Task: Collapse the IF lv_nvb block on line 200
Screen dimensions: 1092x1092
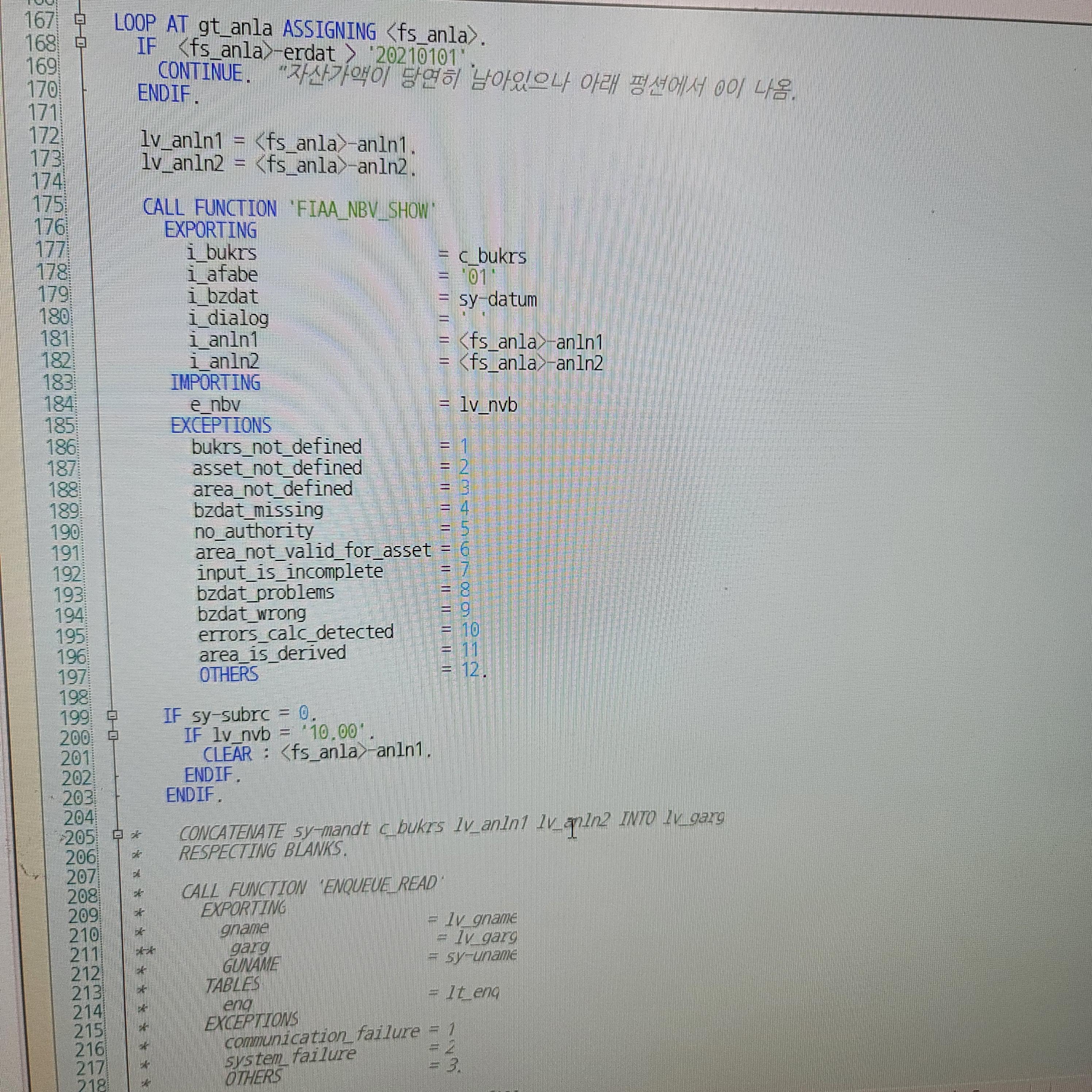Action: (113, 735)
